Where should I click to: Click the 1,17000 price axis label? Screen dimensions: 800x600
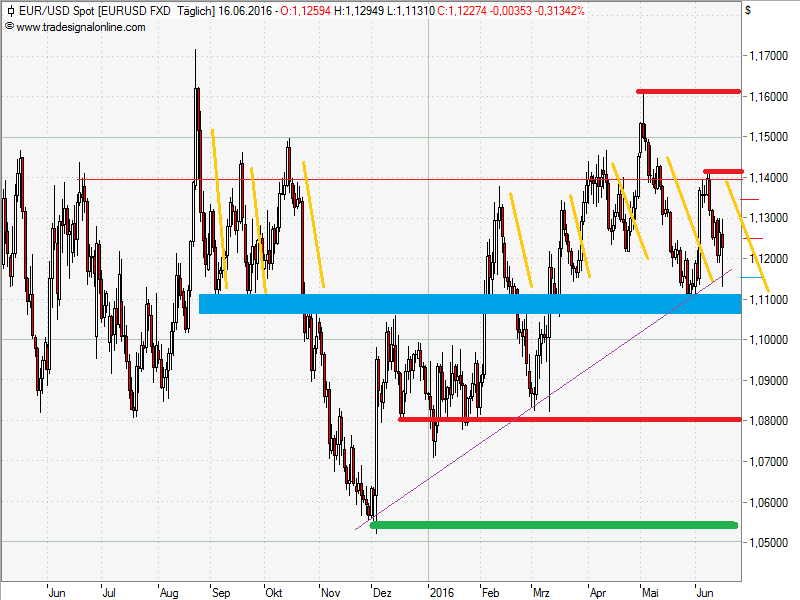coord(768,56)
